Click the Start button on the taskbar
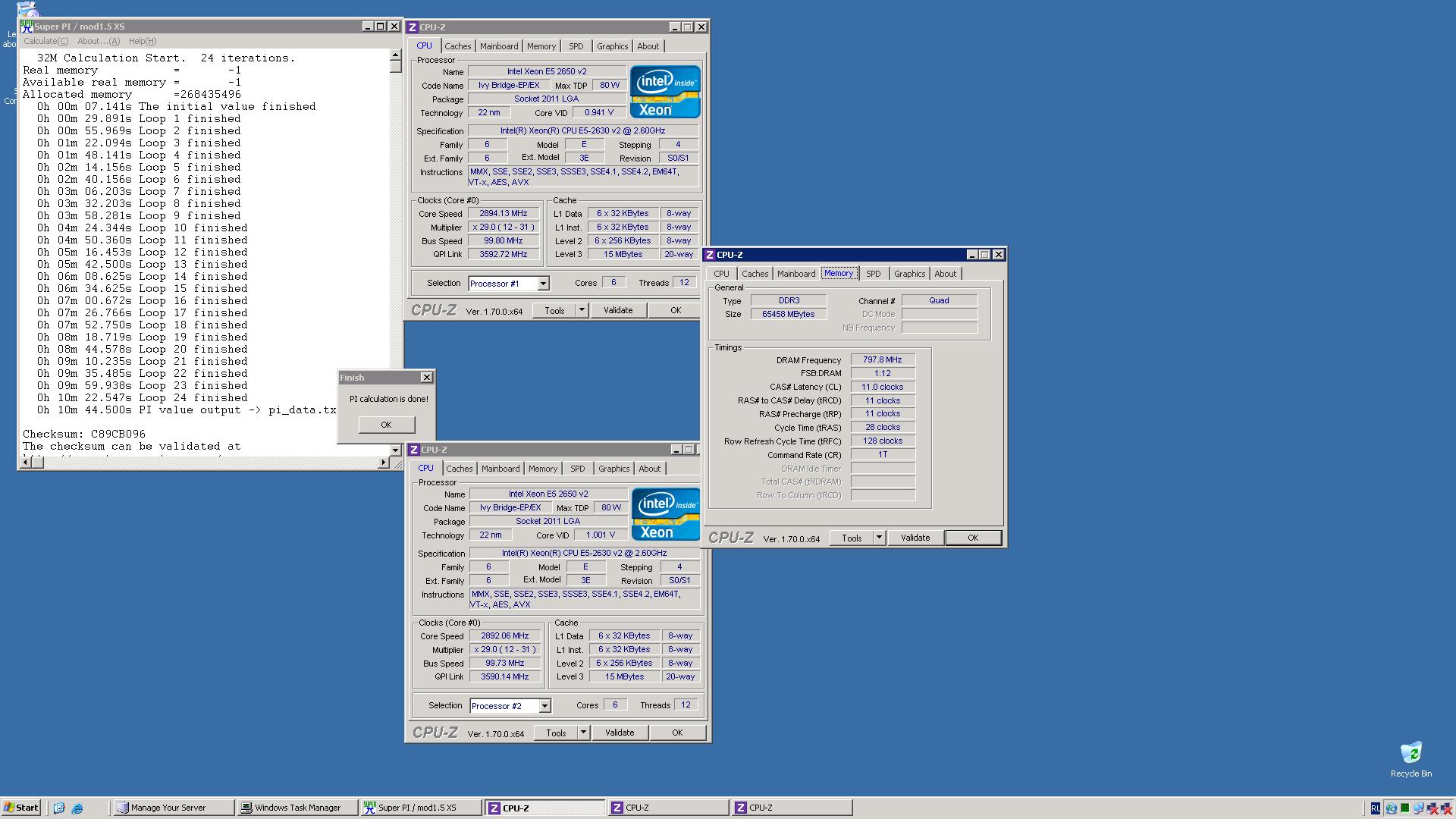Screen dimensions: 1456x819 pos(21,808)
